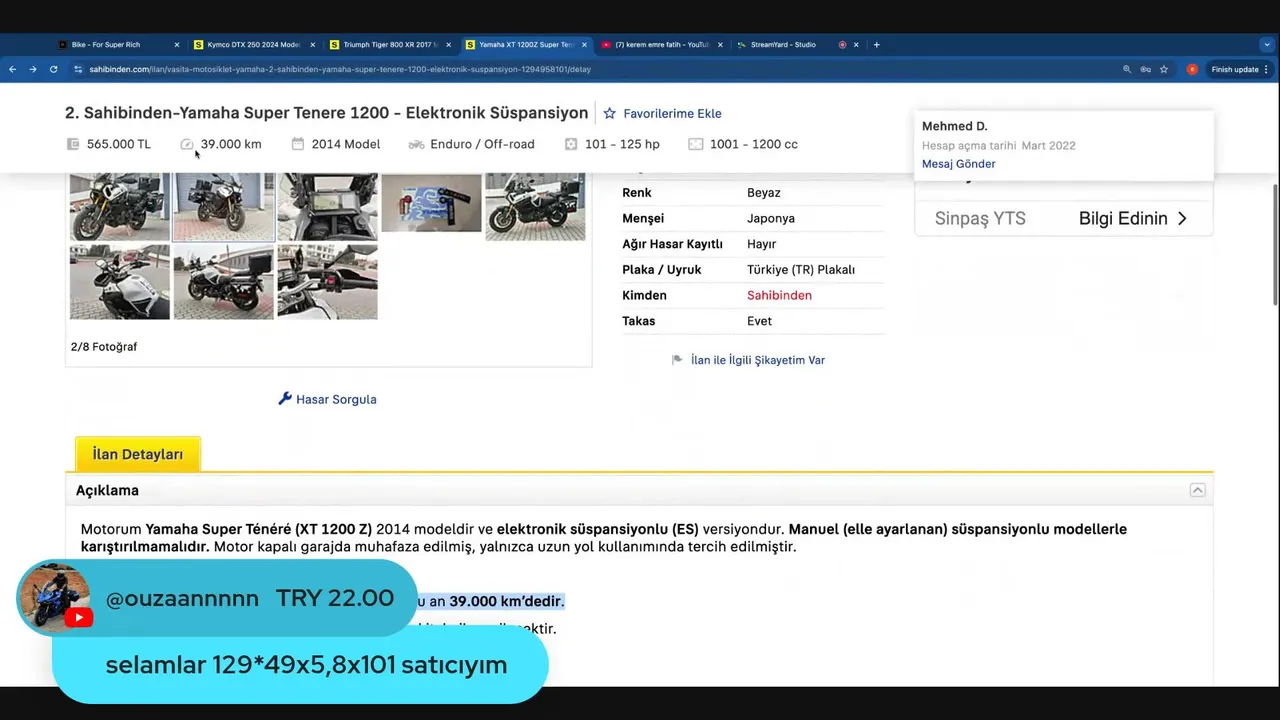
Task: Open the fifth thumbnail showing bike side view
Action: pos(536,206)
